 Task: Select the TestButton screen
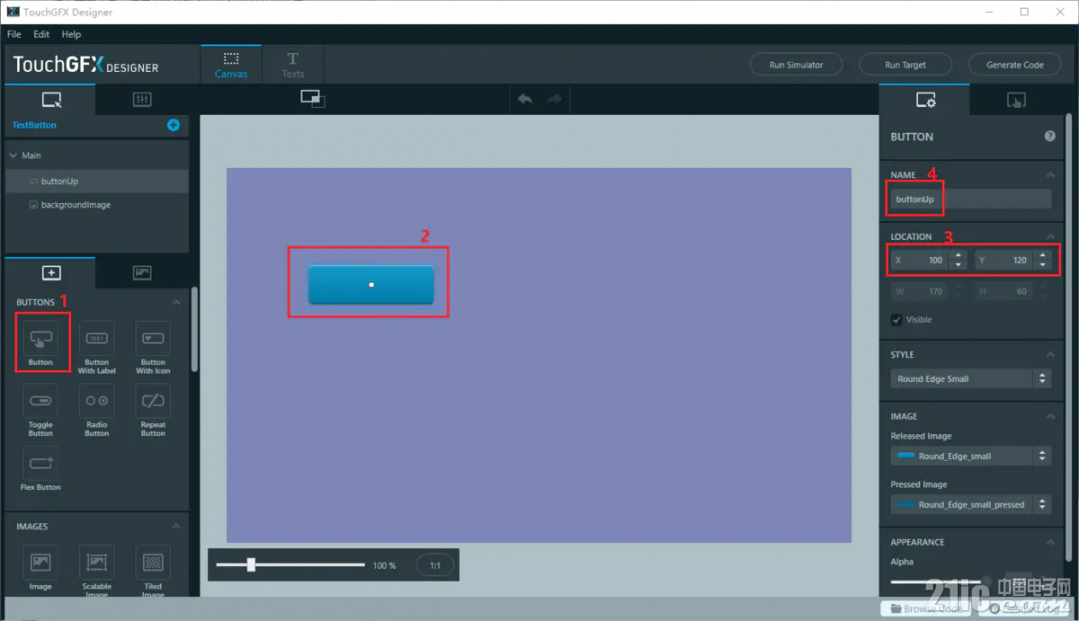click(x=34, y=125)
